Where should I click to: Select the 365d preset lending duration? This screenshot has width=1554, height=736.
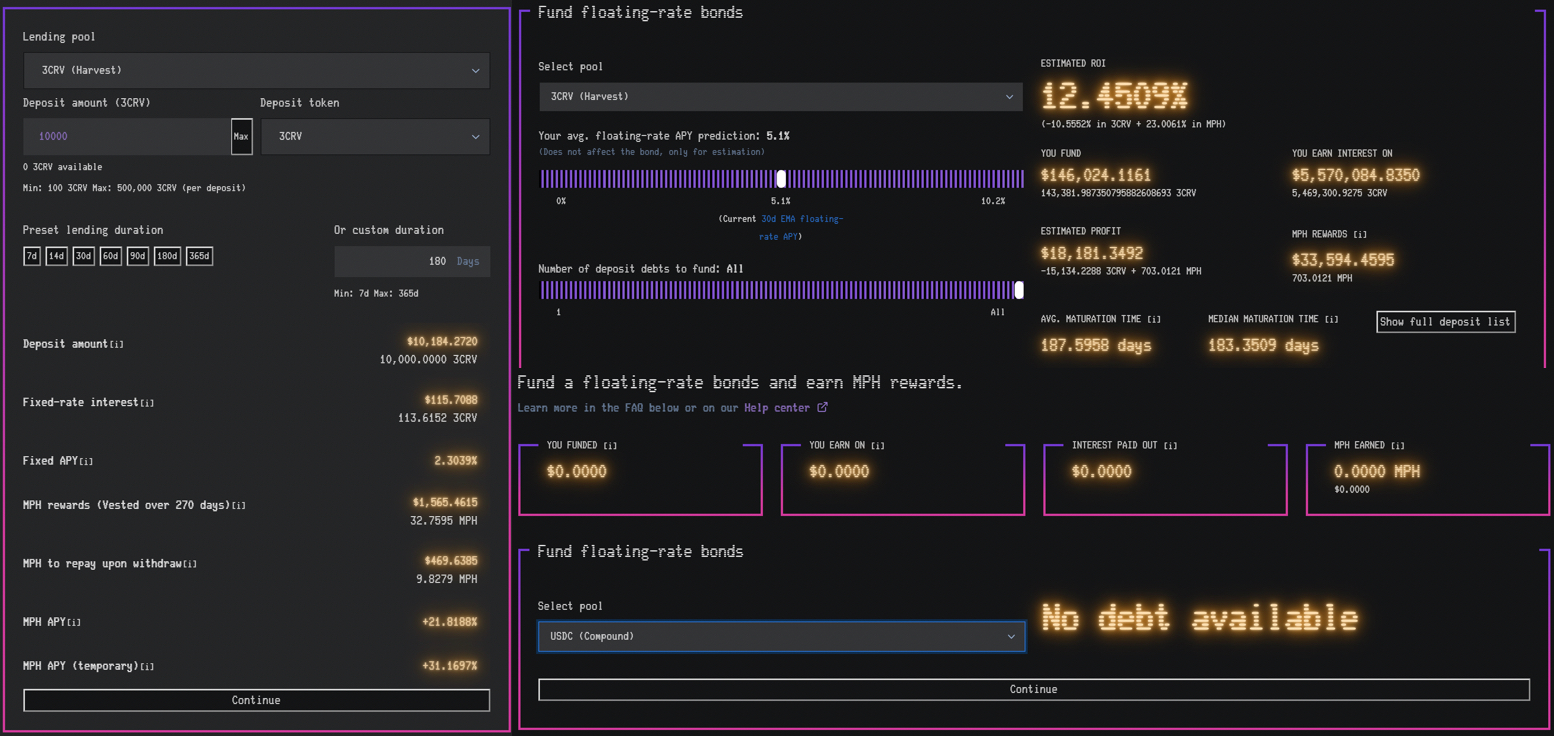coord(200,256)
